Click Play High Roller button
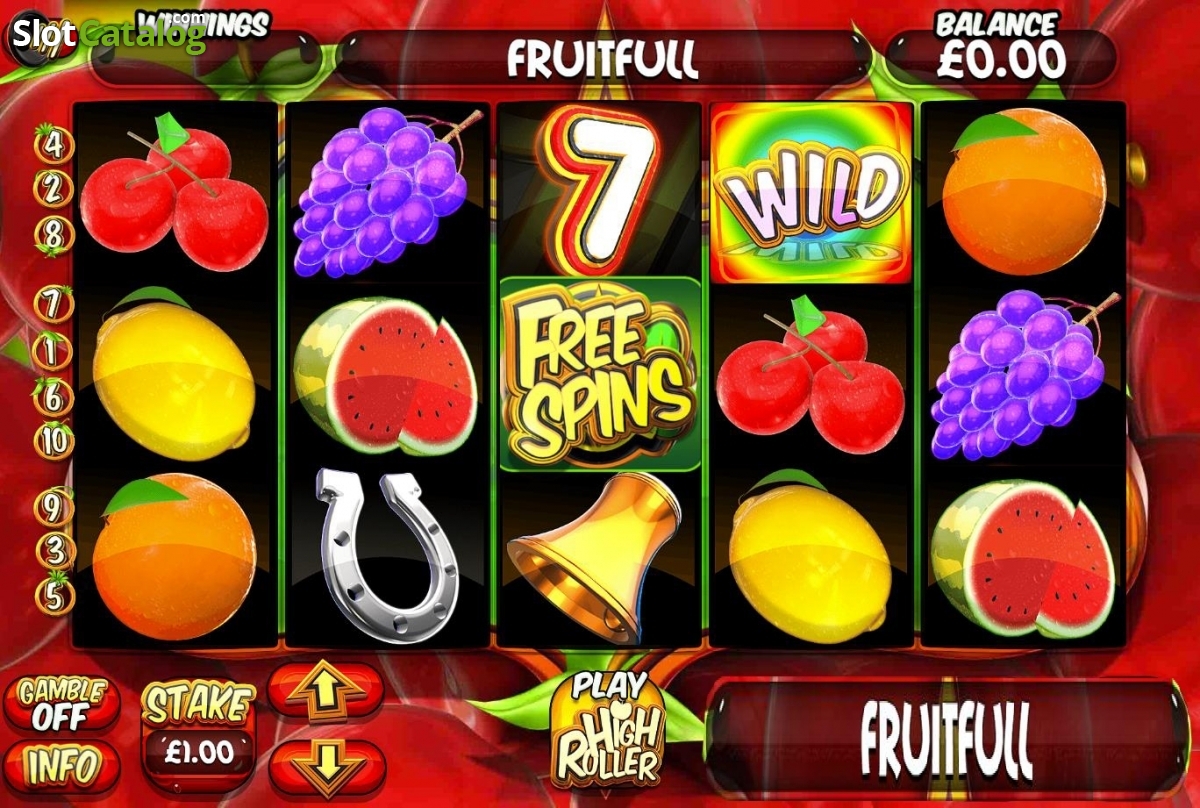Image resolution: width=1200 pixels, height=808 pixels. 607,727
